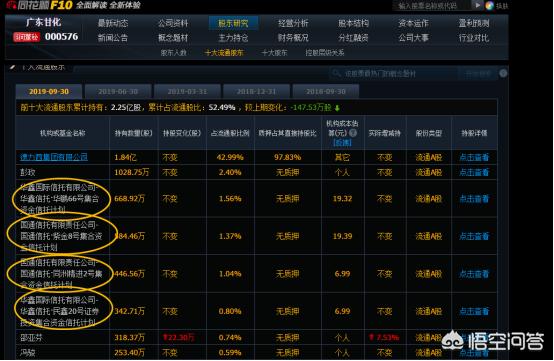Open the 股东人数 sub-menu item

[x=173, y=53]
